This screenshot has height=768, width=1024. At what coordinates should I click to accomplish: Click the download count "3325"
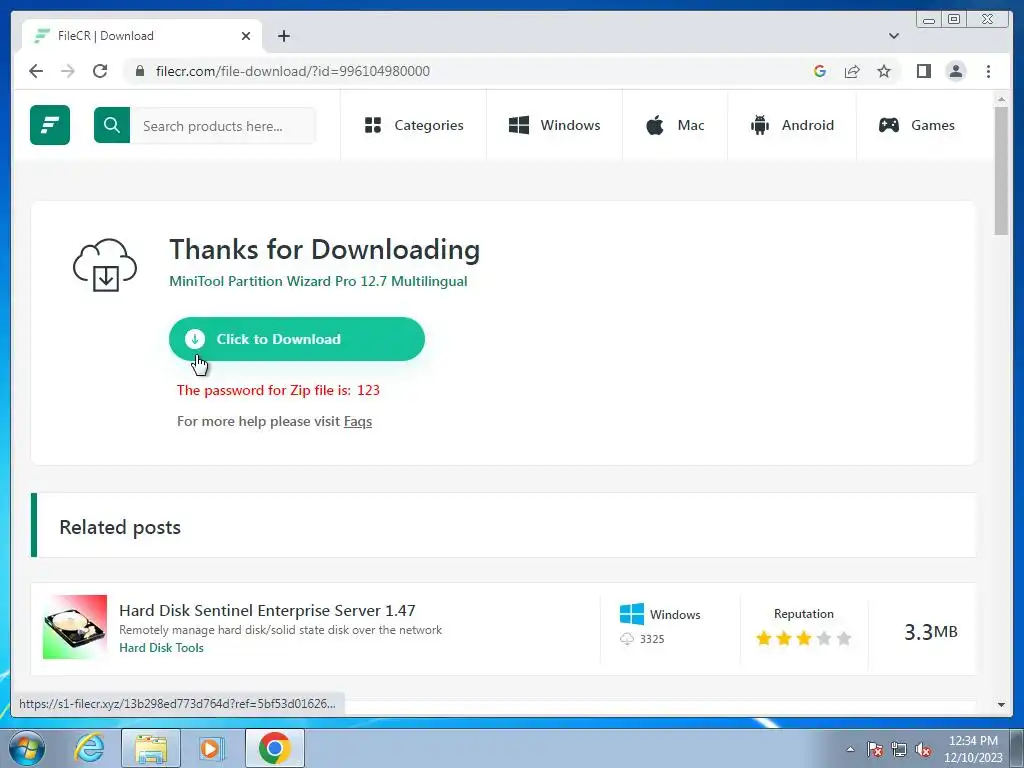(652, 639)
